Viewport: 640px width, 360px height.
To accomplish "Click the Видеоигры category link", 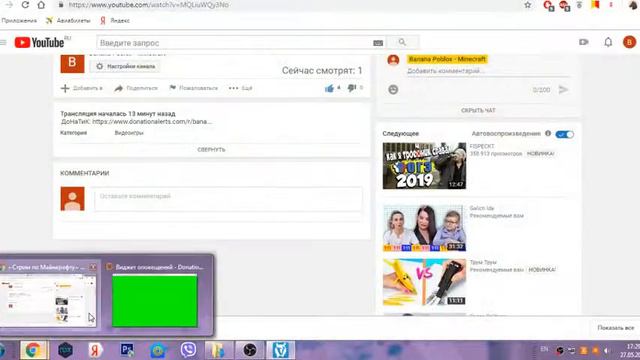I will pyautogui.click(x=129, y=133).
